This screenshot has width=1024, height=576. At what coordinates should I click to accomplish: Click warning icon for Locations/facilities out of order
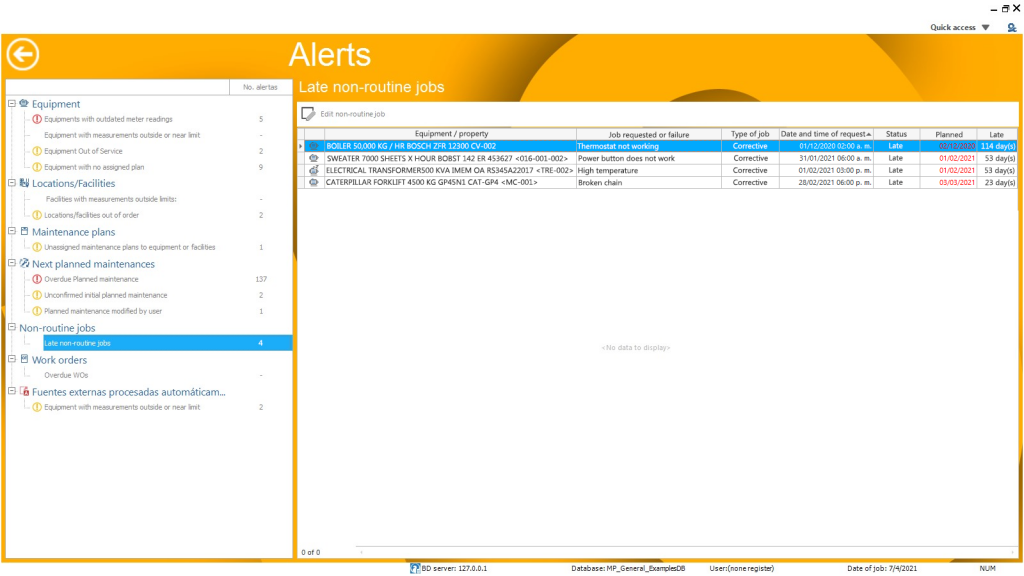pyautogui.click(x=37, y=215)
